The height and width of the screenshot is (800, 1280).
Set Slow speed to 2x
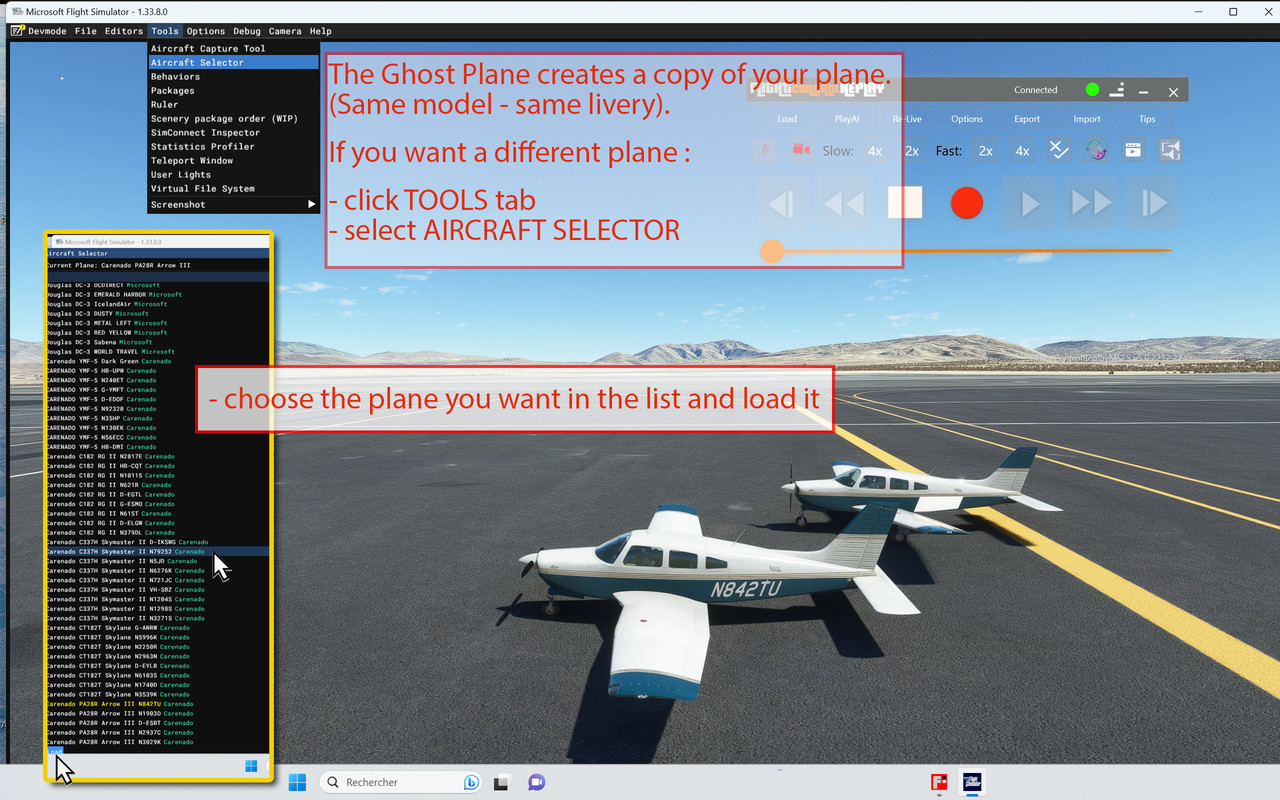point(911,151)
